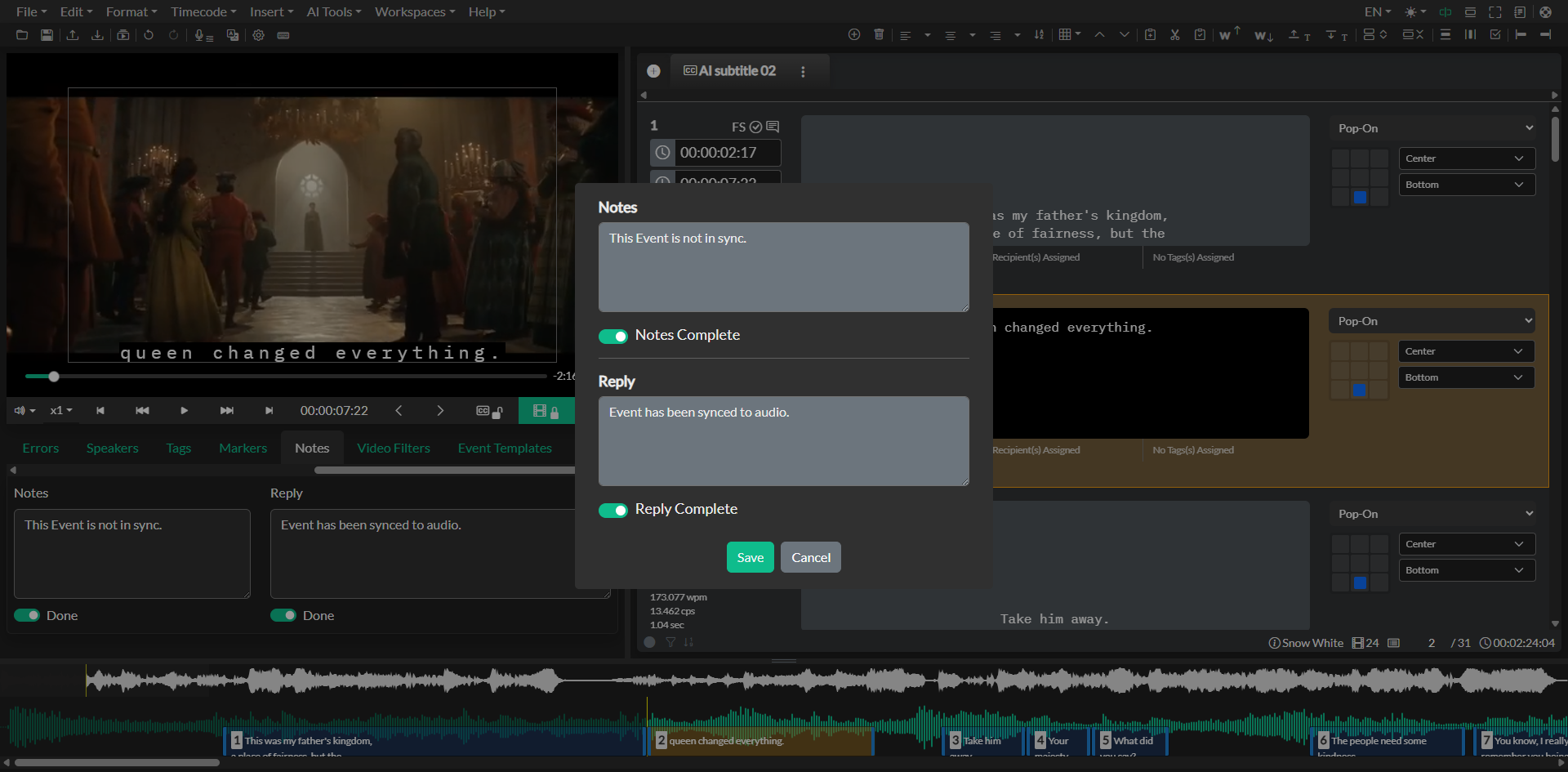Click the cut (scissors) icon

(1174, 34)
